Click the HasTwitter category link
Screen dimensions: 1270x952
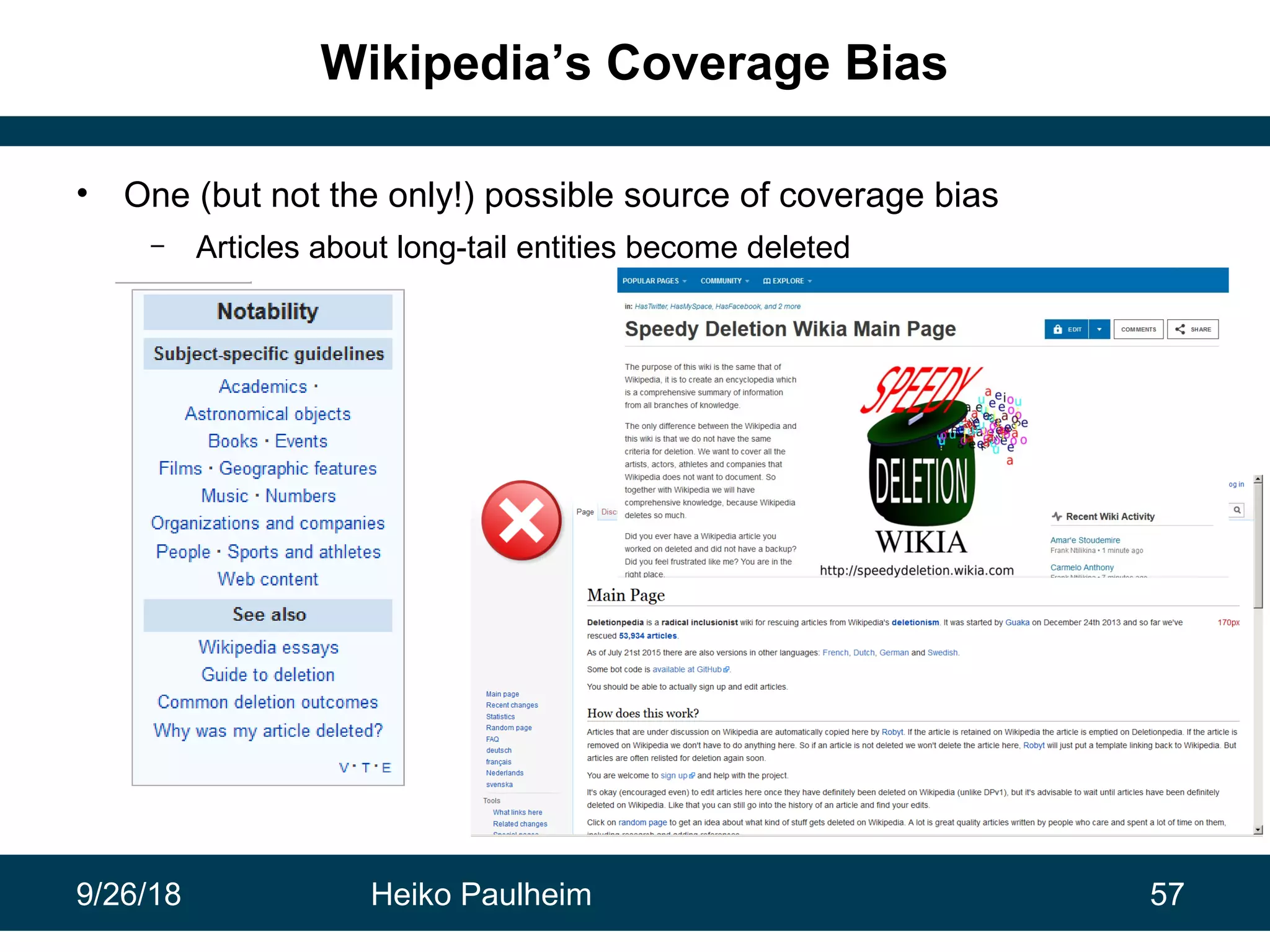pos(651,306)
